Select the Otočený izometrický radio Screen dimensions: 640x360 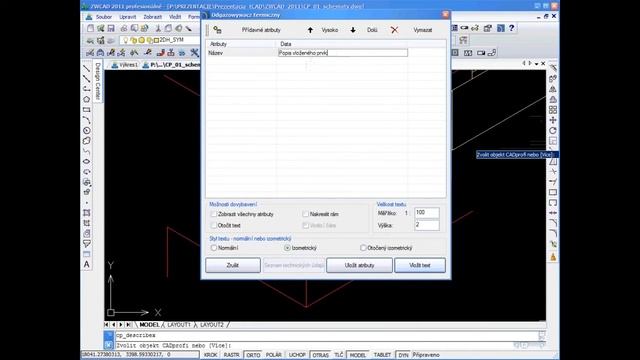click(x=363, y=248)
